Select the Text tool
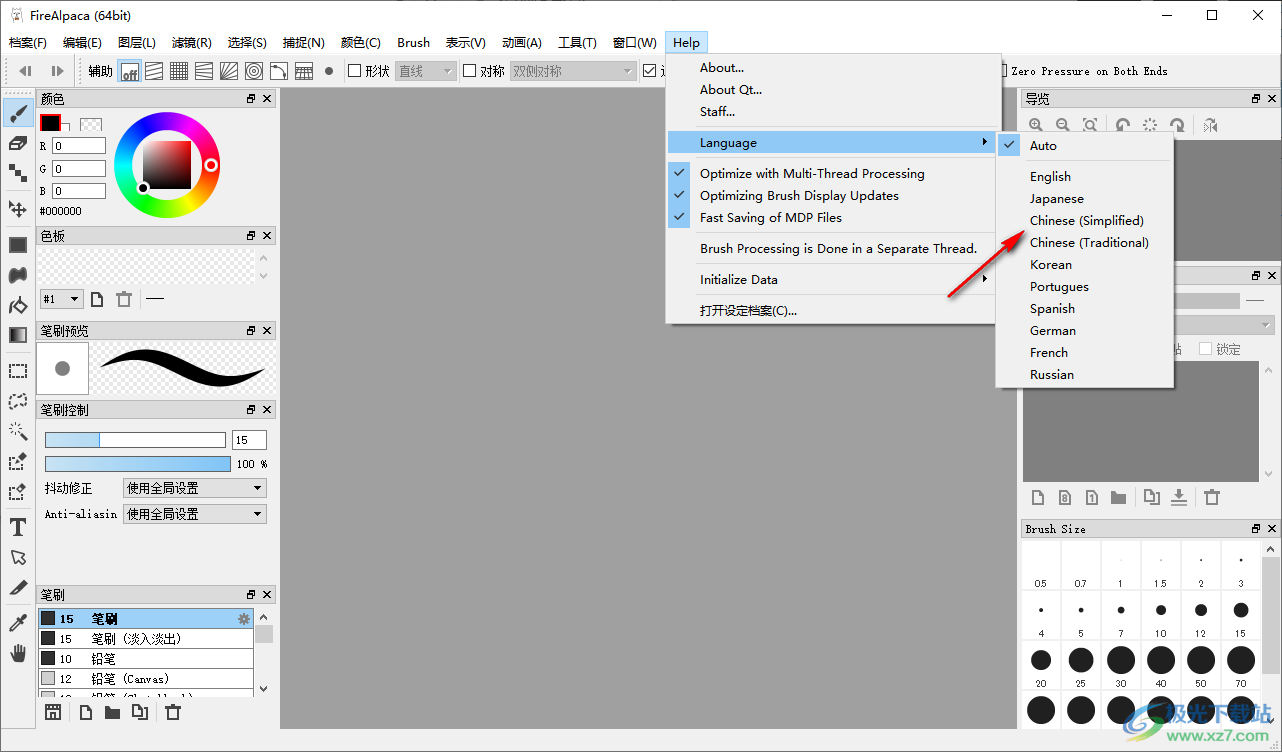The height and width of the screenshot is (752, 1282). 18,527
